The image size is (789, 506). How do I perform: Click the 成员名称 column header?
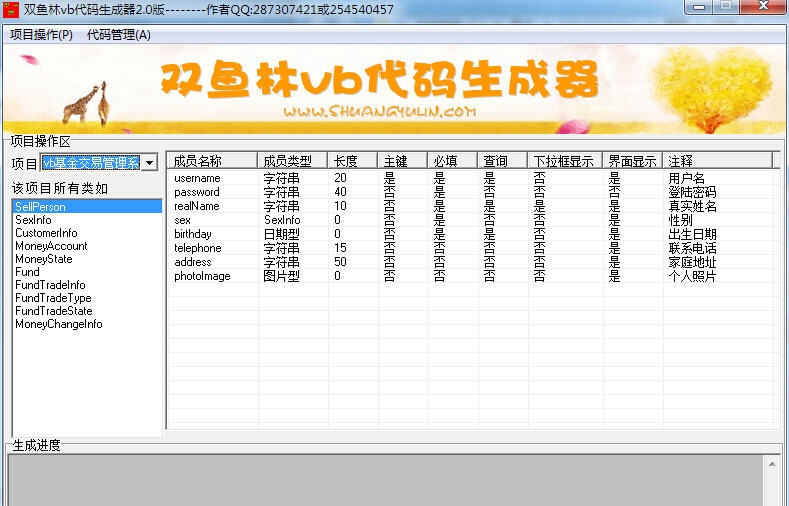tap(212, 161)
